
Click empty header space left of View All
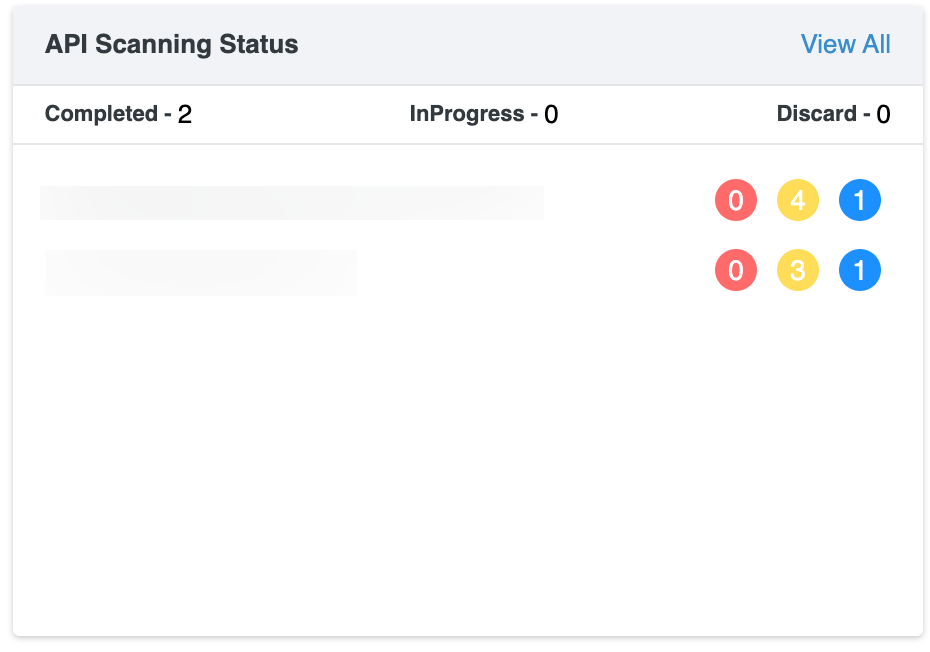550,45
